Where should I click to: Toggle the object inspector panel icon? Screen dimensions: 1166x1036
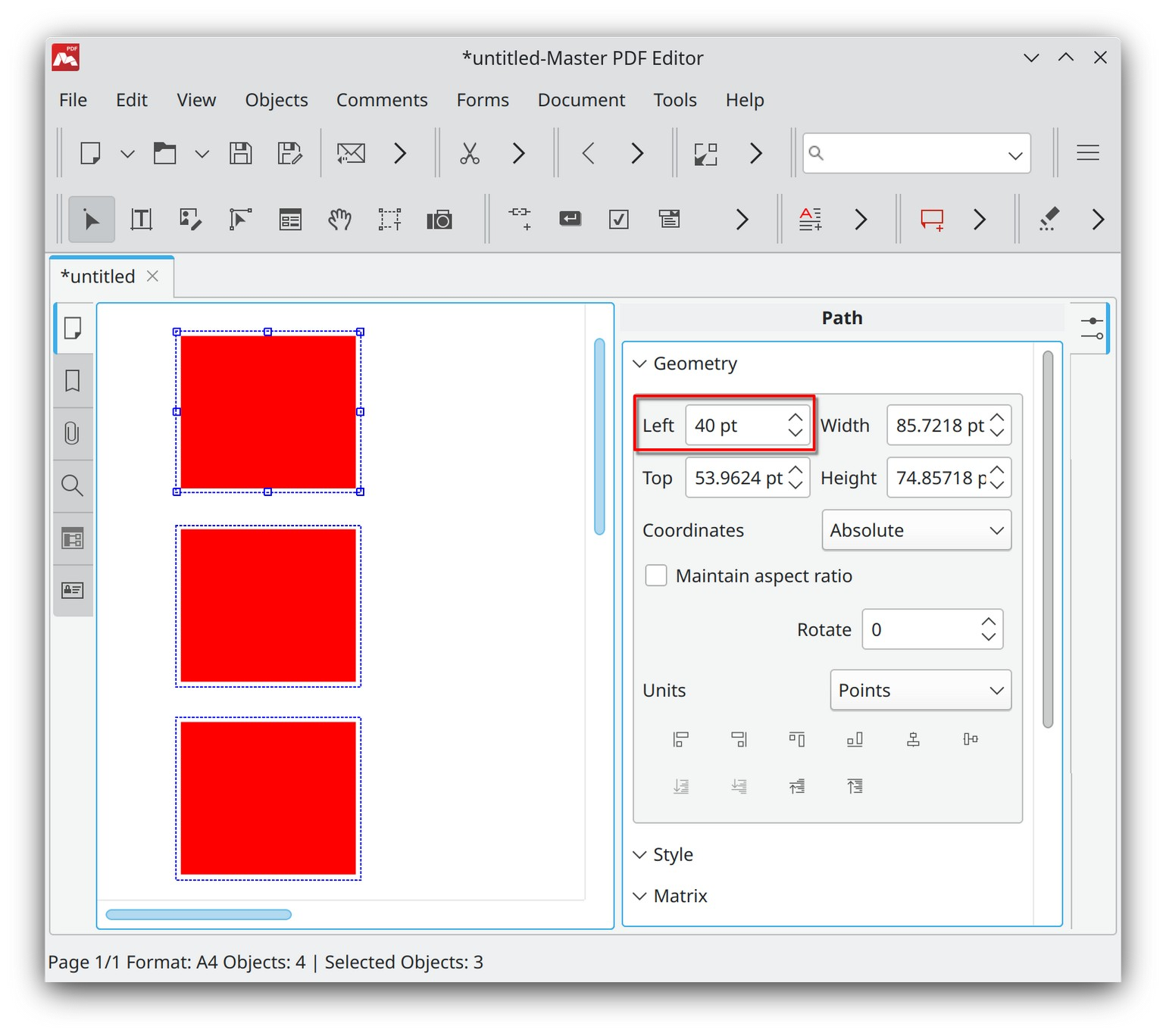point(1091,329)
